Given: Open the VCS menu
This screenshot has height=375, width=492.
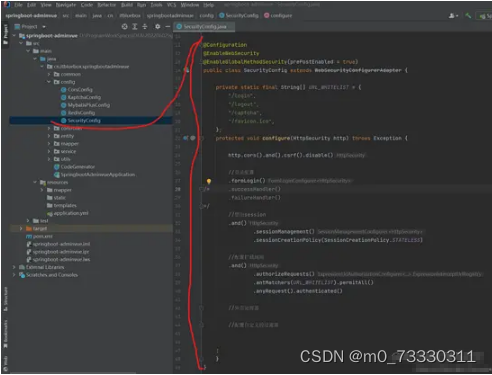Looking at the screenshot, I should coord(171,5).
